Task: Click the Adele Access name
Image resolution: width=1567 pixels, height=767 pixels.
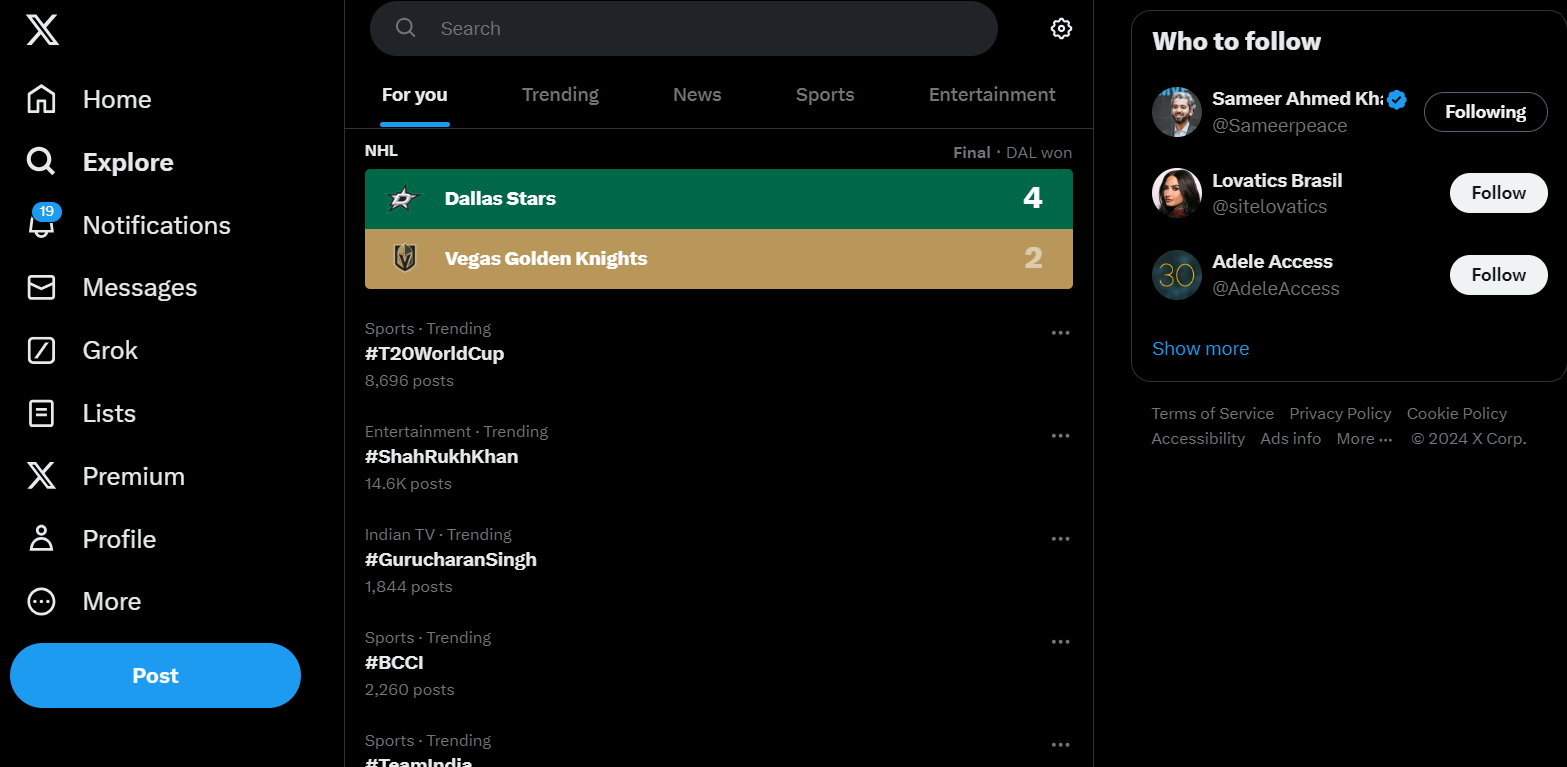Action: (1272, 262)
